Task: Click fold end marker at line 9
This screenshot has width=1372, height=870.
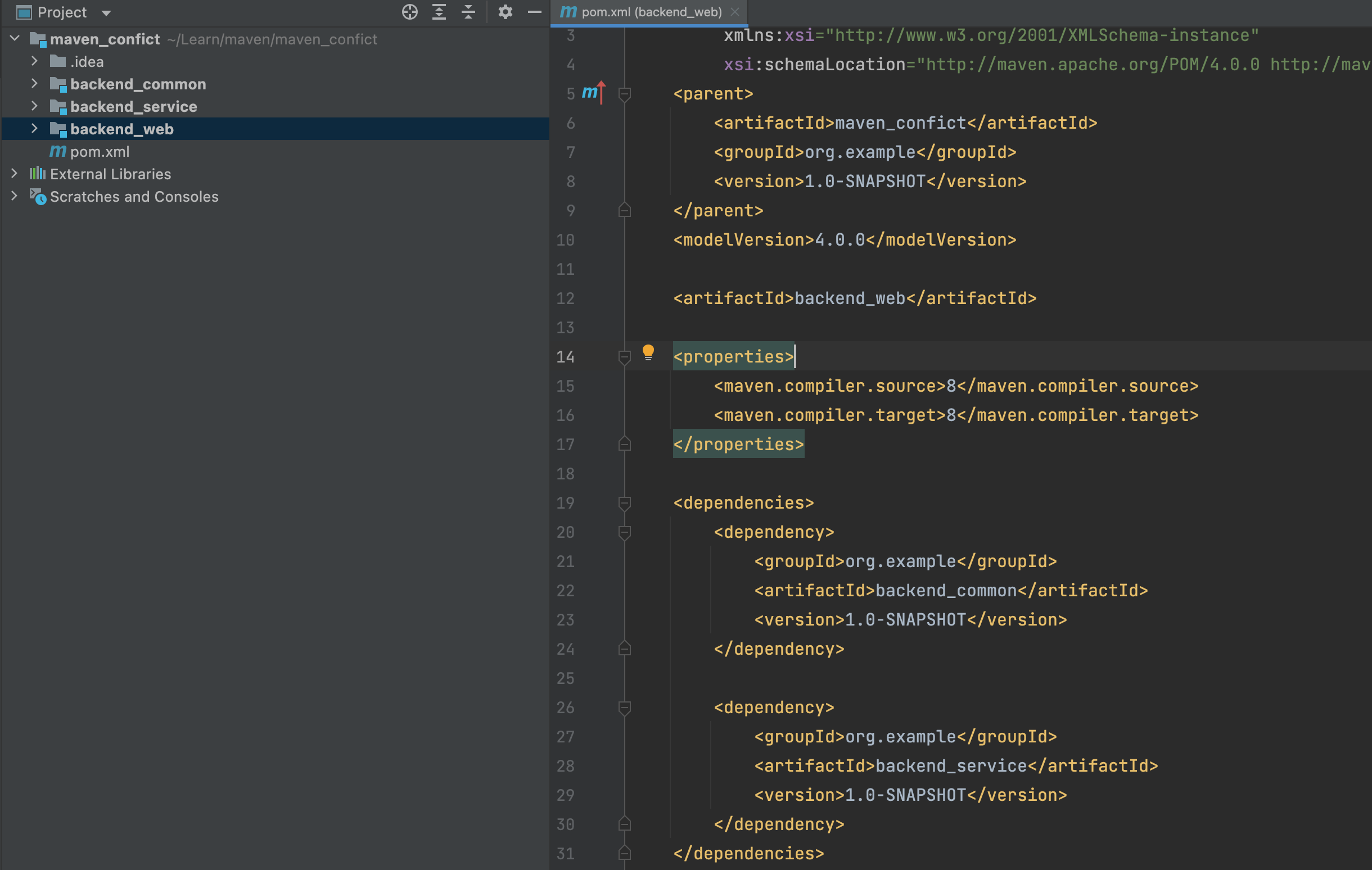Action: click(625, 211)
